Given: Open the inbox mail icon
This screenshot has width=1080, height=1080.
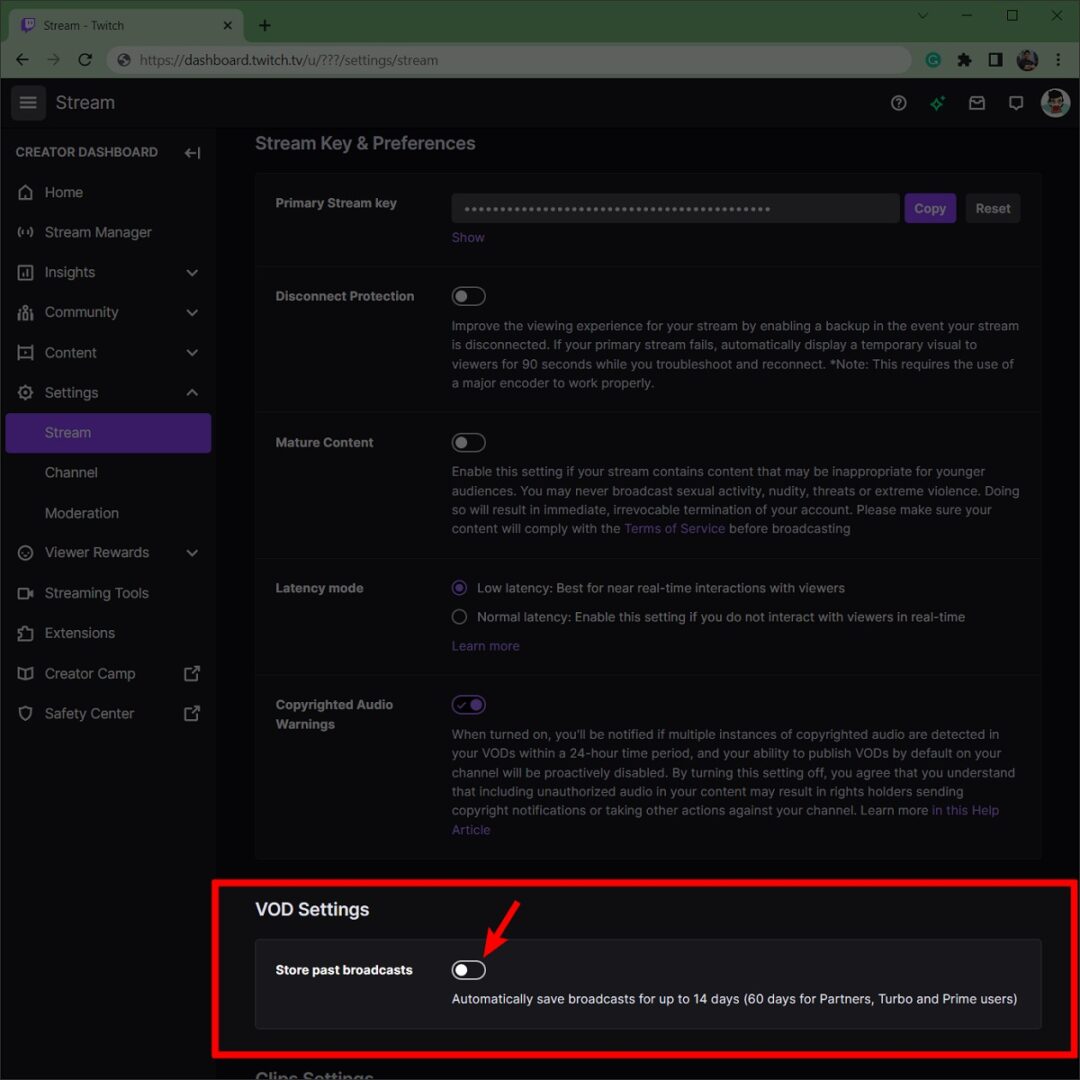Looking at the screenshot, I should [977, 103].
